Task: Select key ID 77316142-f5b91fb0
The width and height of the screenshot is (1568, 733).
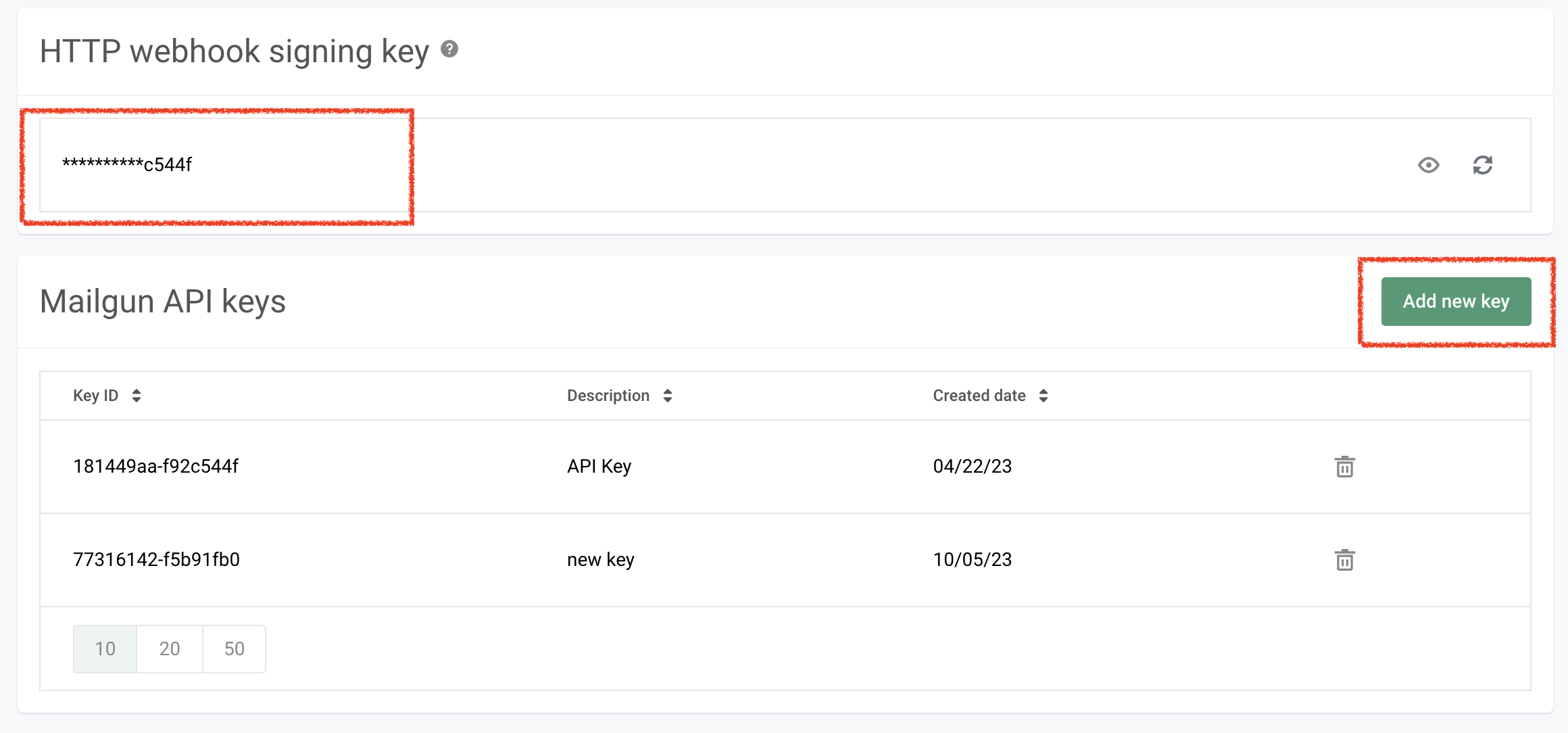Action: 156,560
